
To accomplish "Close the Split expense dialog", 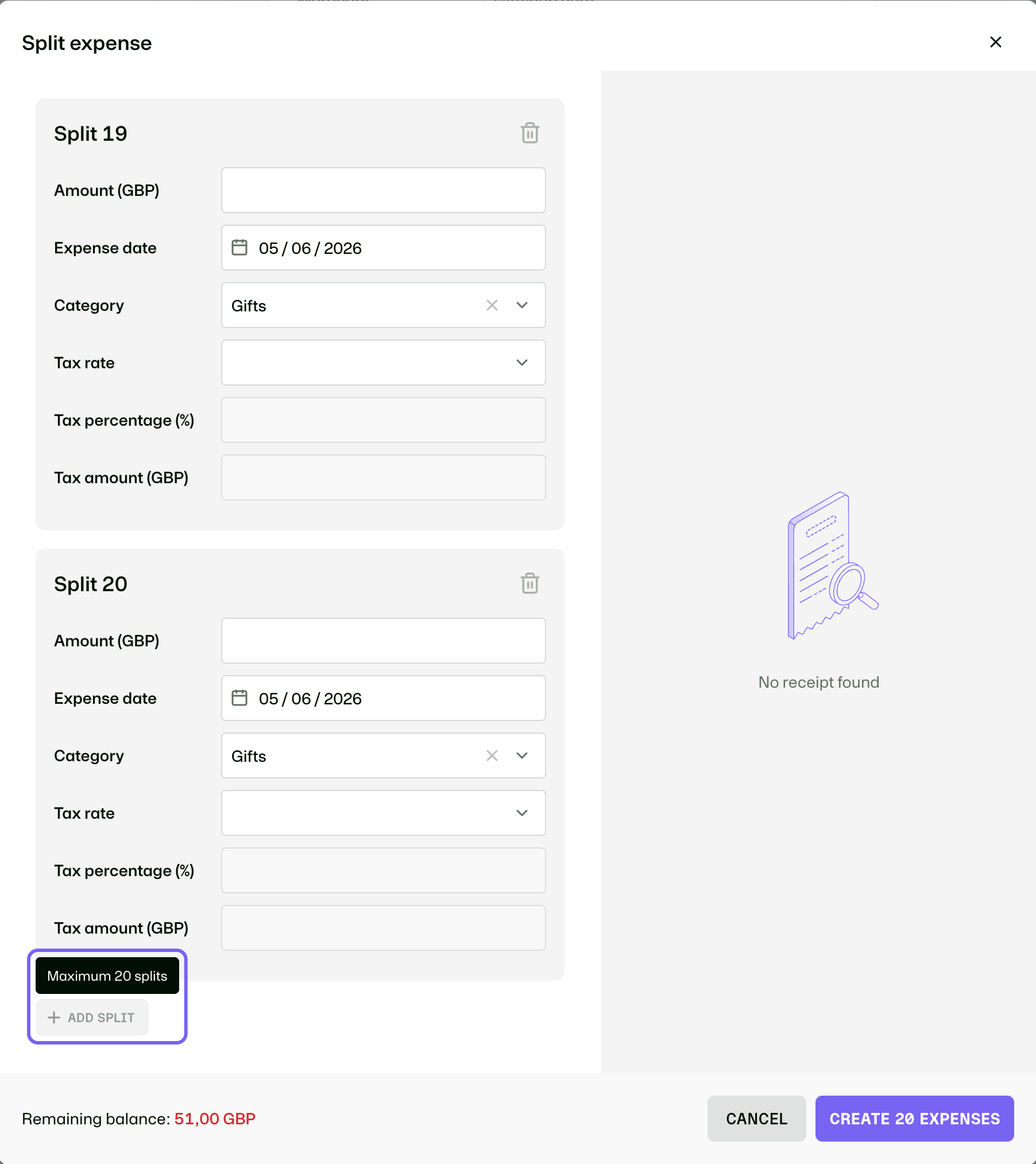I will click(996, 42).
